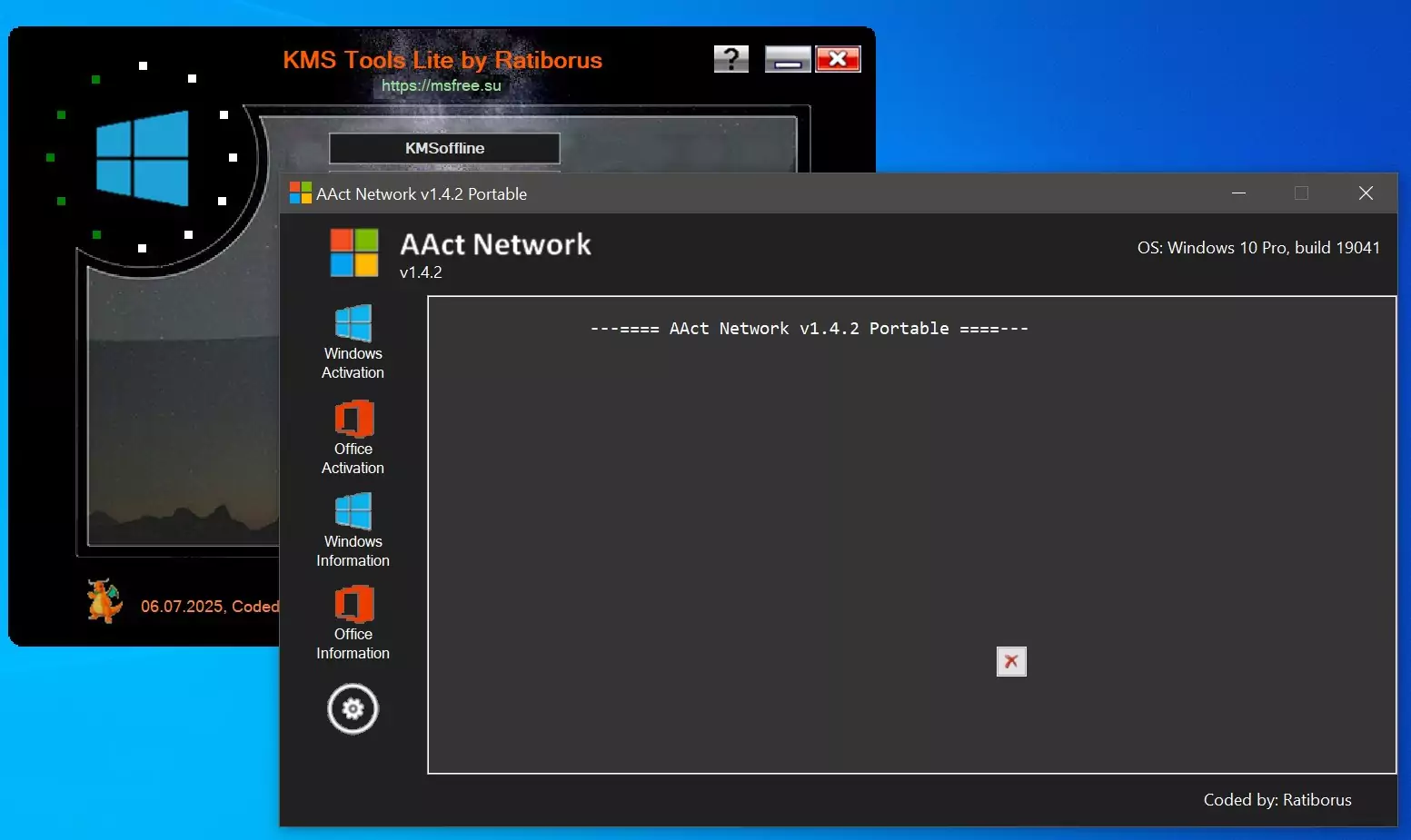1411x840 pixels.
Task: Minimize the AAct Network window
Action: 1238,193
